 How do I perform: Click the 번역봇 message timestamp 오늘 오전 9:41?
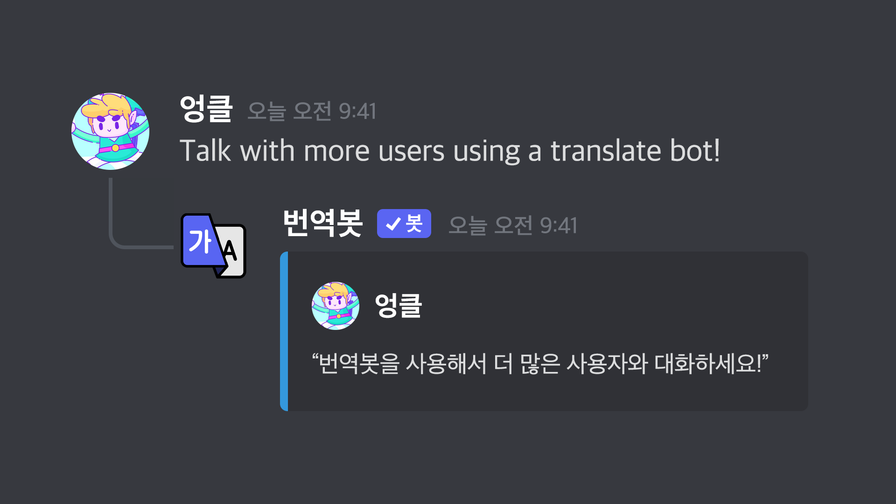513,225
